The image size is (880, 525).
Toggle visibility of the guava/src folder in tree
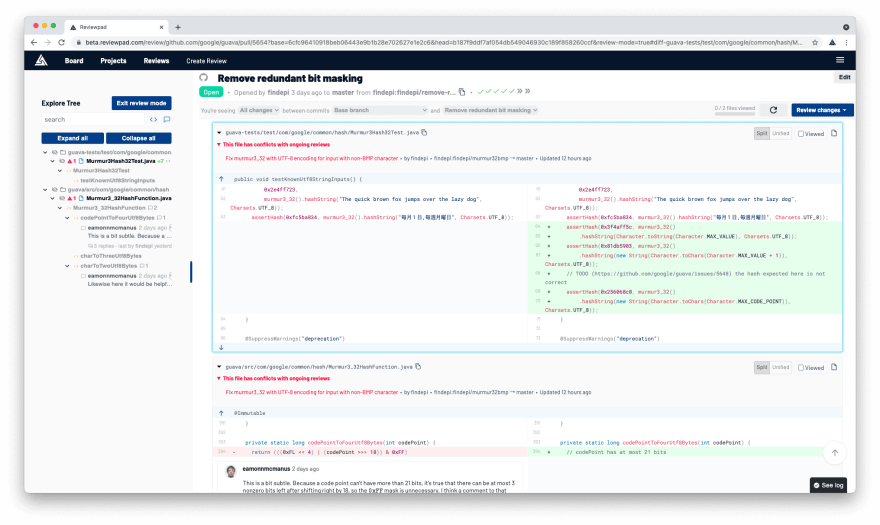(x=54, y=189)
